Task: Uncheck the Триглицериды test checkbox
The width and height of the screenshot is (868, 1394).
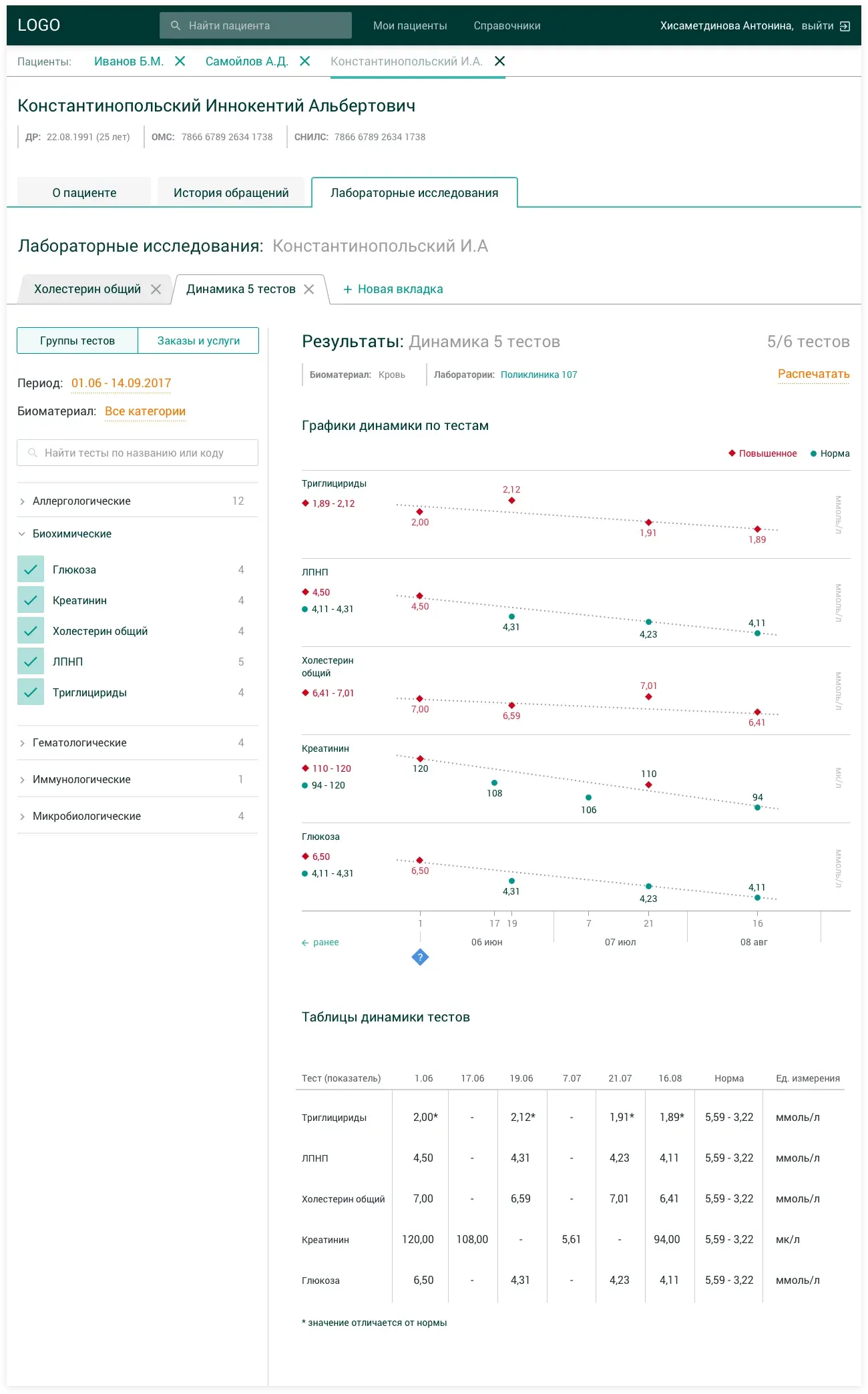Action: coord(31,692)
